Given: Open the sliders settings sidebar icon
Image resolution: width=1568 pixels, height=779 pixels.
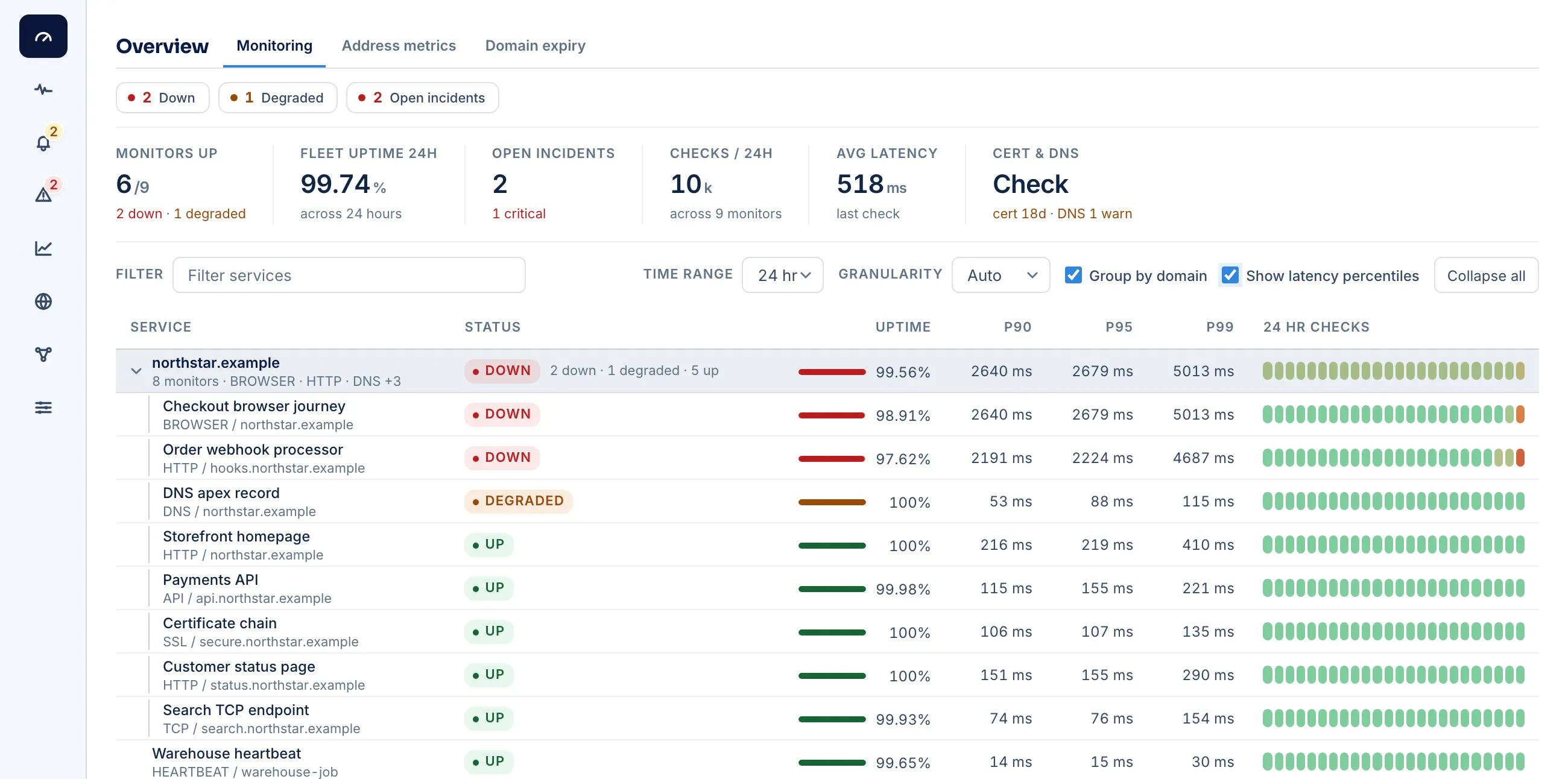Looking at the screenshot, I should (x=43, y=407).
